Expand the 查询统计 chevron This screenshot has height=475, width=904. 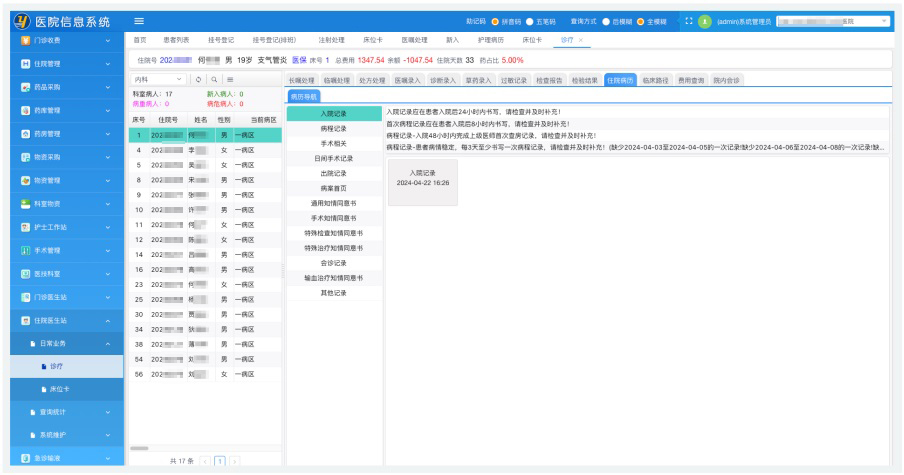108,412
